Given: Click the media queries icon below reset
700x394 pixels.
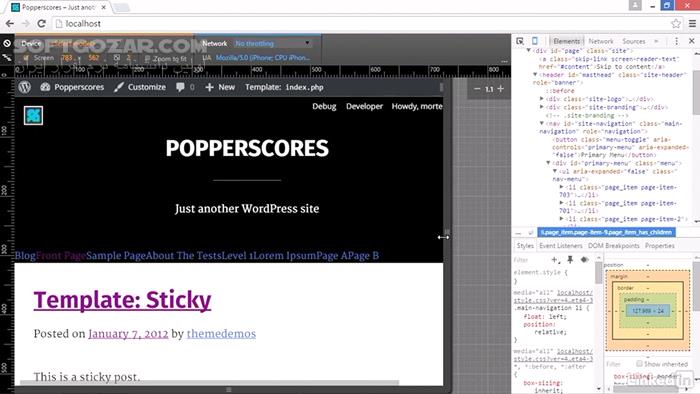Looking at the screenshot, I should [7, 58].
